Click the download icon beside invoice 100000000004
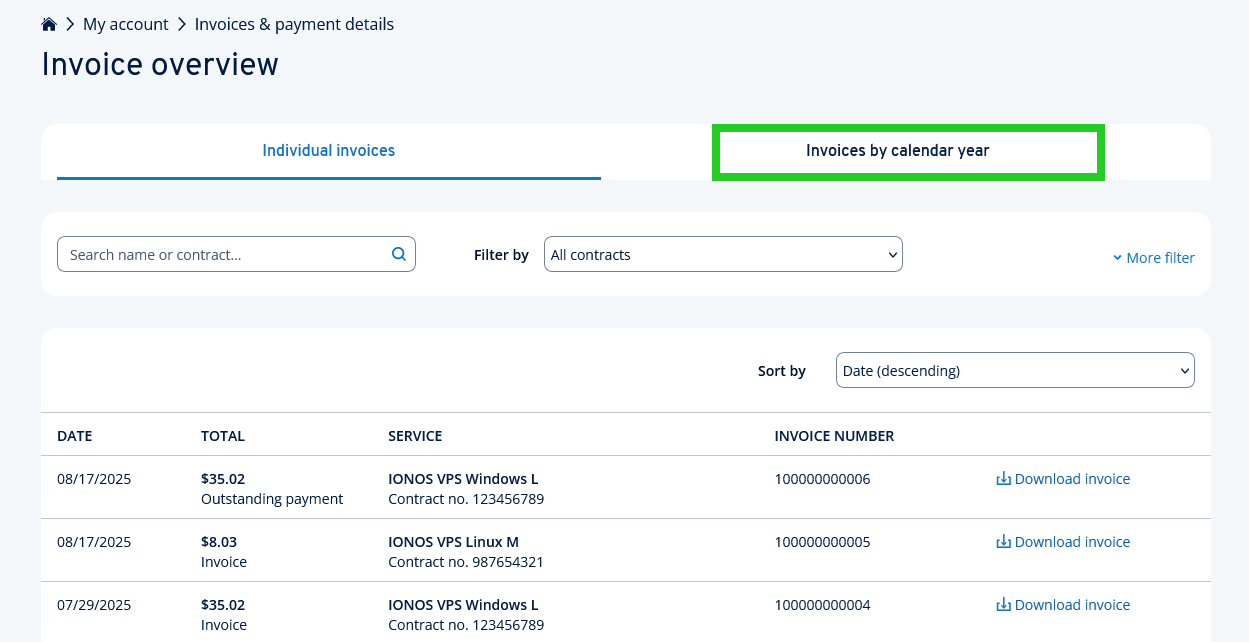 tap(1003, 605)
